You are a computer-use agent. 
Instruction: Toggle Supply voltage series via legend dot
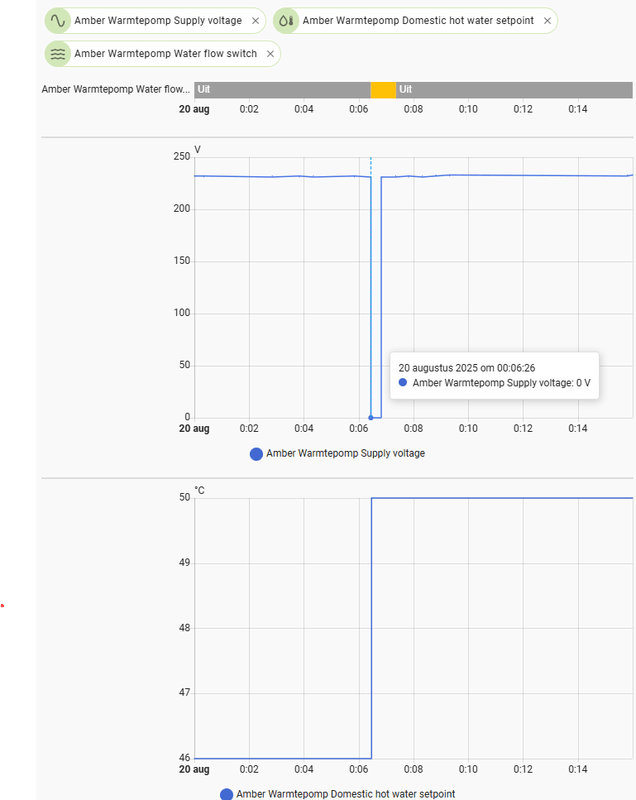click(x=256, y=454)
